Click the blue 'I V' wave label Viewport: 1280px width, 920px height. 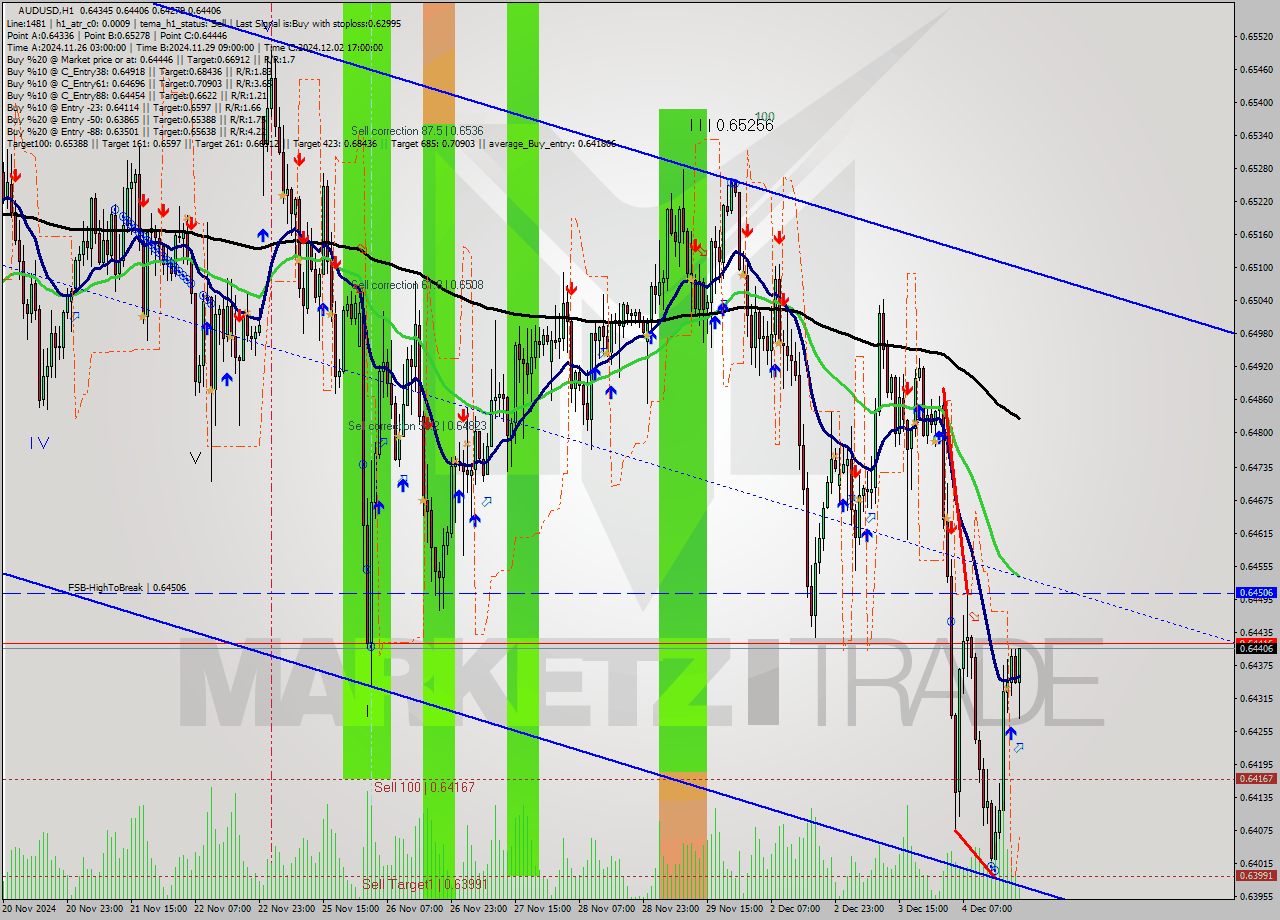(40, 442)
